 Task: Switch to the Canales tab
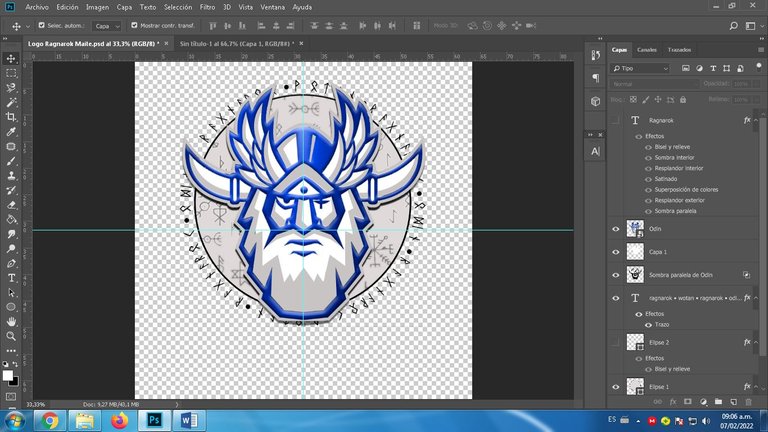pyautogui.click(x=647, y=49)
